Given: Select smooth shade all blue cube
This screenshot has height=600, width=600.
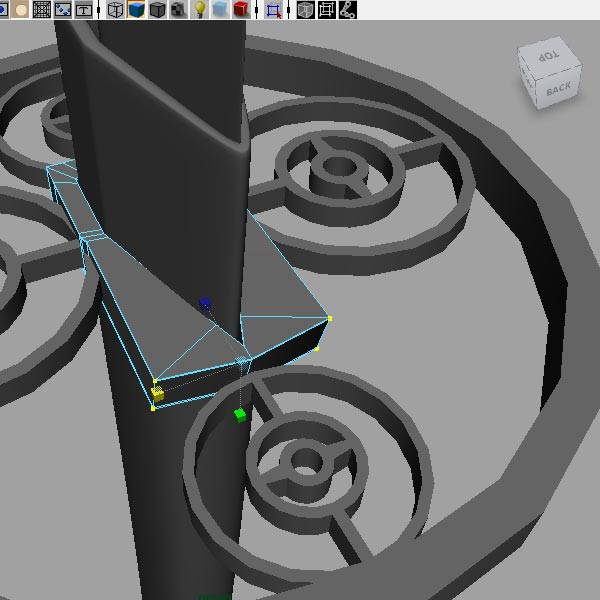Looking at the screenshot, I should pyautogui.click(x=136, y=10).
